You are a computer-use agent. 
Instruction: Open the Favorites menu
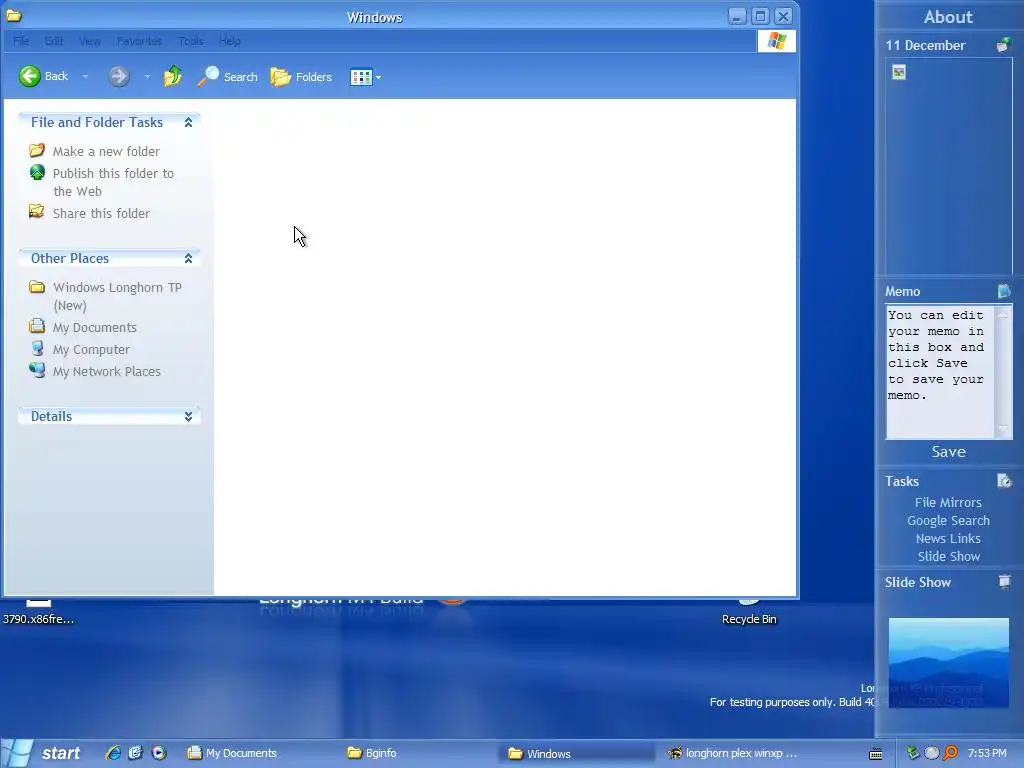[x=139, y=41]
